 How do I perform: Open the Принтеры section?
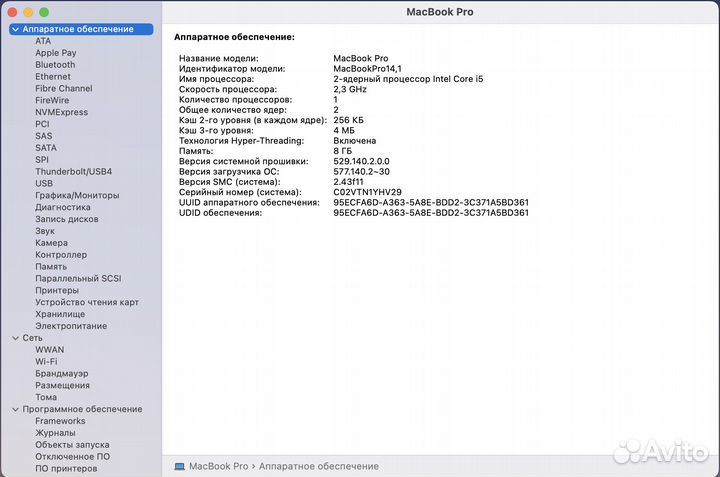[57, 290]
